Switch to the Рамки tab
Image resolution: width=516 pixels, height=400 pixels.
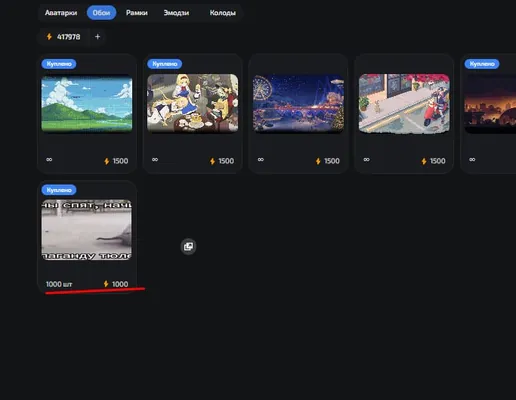coord(137,13)
